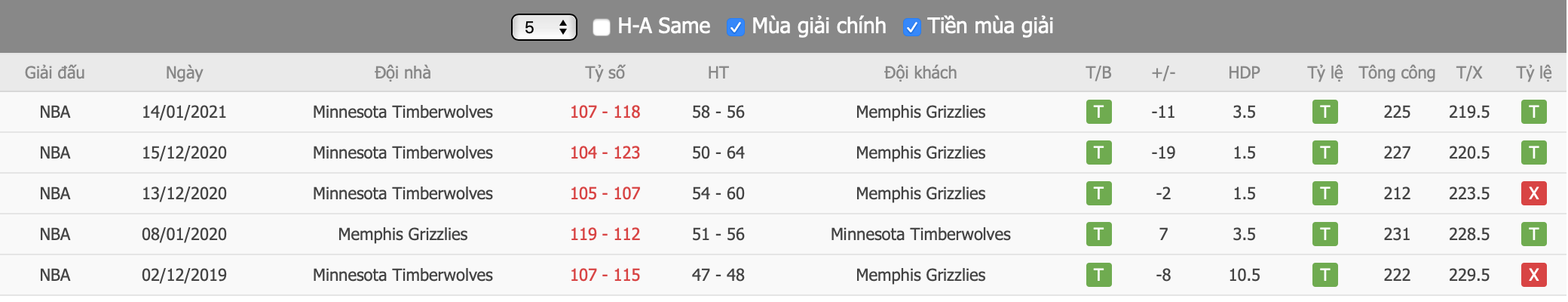Click the last green T badge in 08/01/2020 row
The height and width of the screenshot is (302, 1568).
[1533, 234]
